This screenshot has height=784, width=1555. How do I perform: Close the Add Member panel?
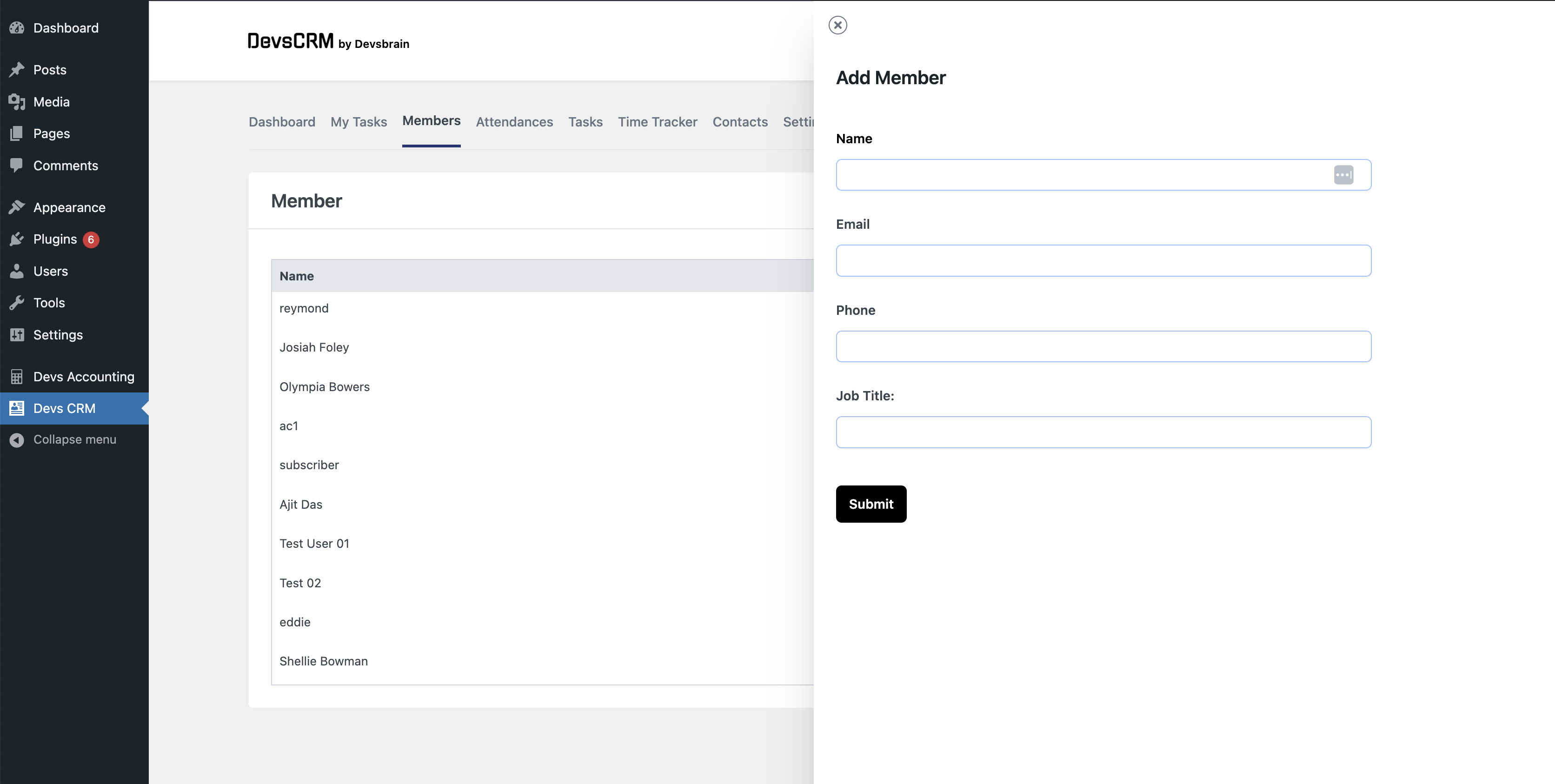838,26
